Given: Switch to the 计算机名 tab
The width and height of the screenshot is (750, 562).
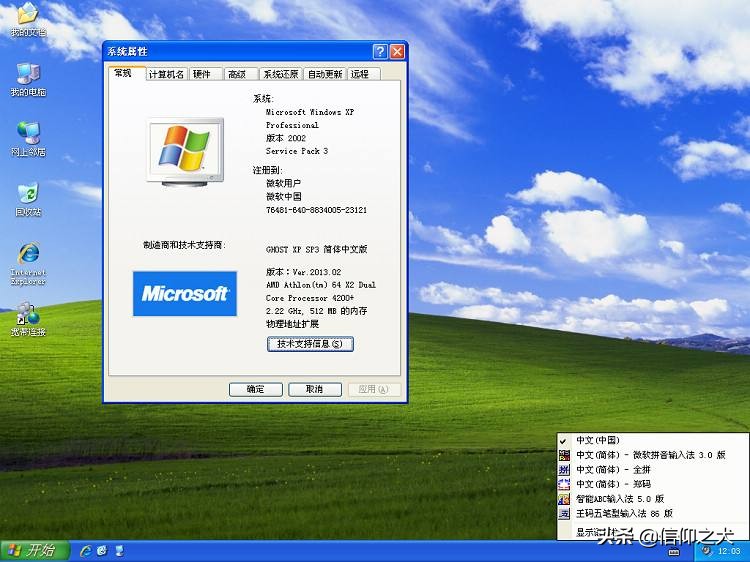Looking at the screenshot, I should tap(166, 74).
